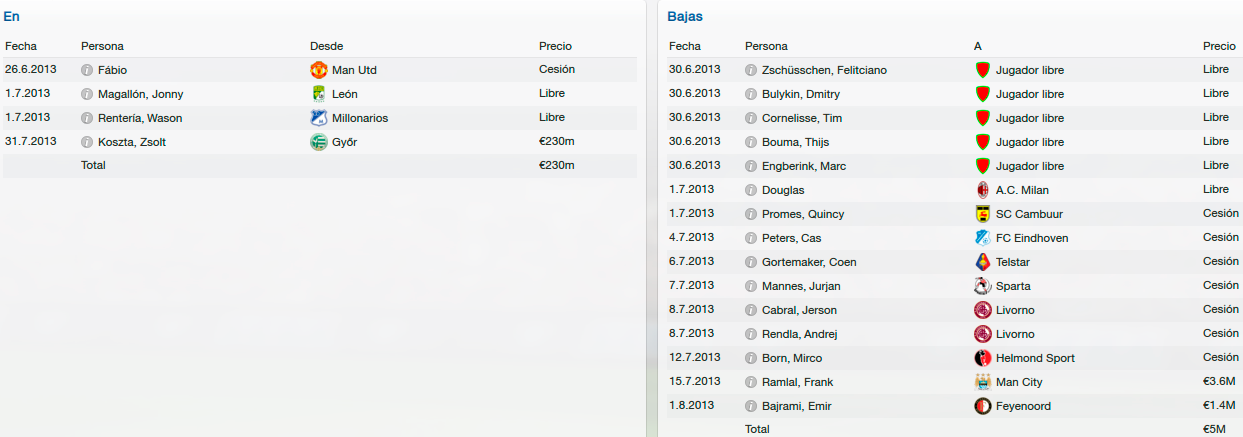Viewport: 1243px width, 437px height.
Task: Click the Győr club badge icon
Action: pos(319,142)
